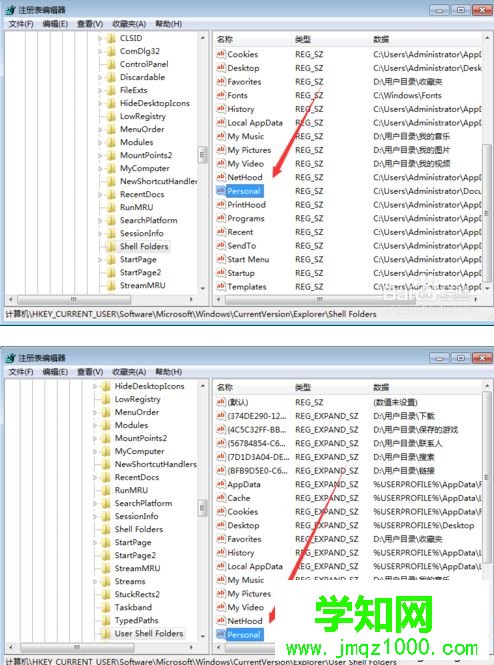The width and height of the screenshot is (494, 665).
Task: Click the Local AppData value icon in the top window
Action: pos(220,122)
